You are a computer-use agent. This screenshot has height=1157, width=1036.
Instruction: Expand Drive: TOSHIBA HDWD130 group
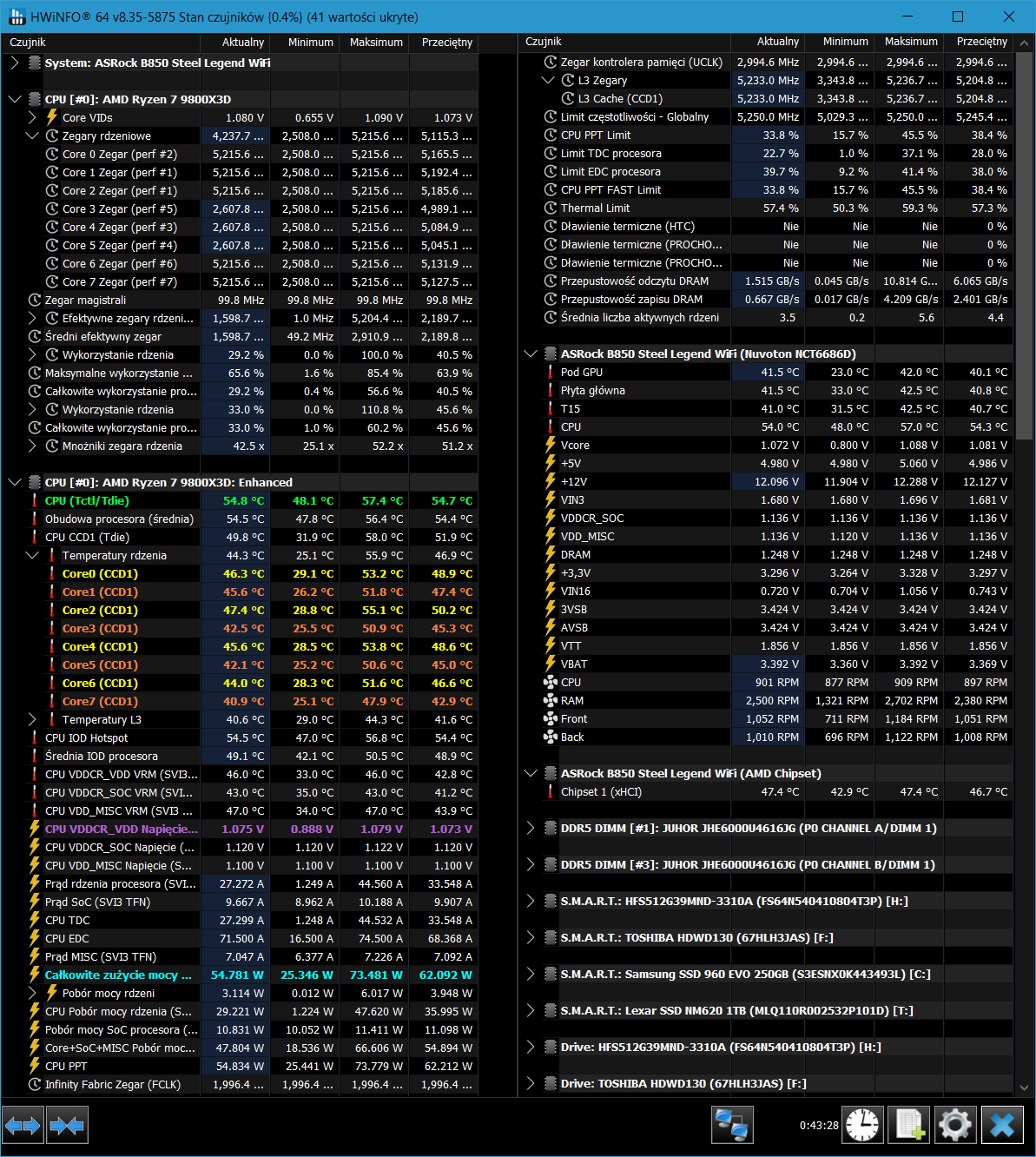531,1083
